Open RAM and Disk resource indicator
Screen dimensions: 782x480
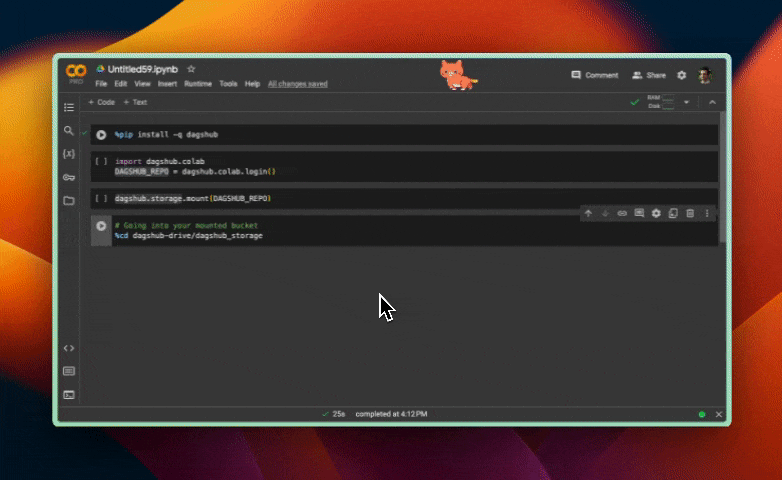coord(661,102)
